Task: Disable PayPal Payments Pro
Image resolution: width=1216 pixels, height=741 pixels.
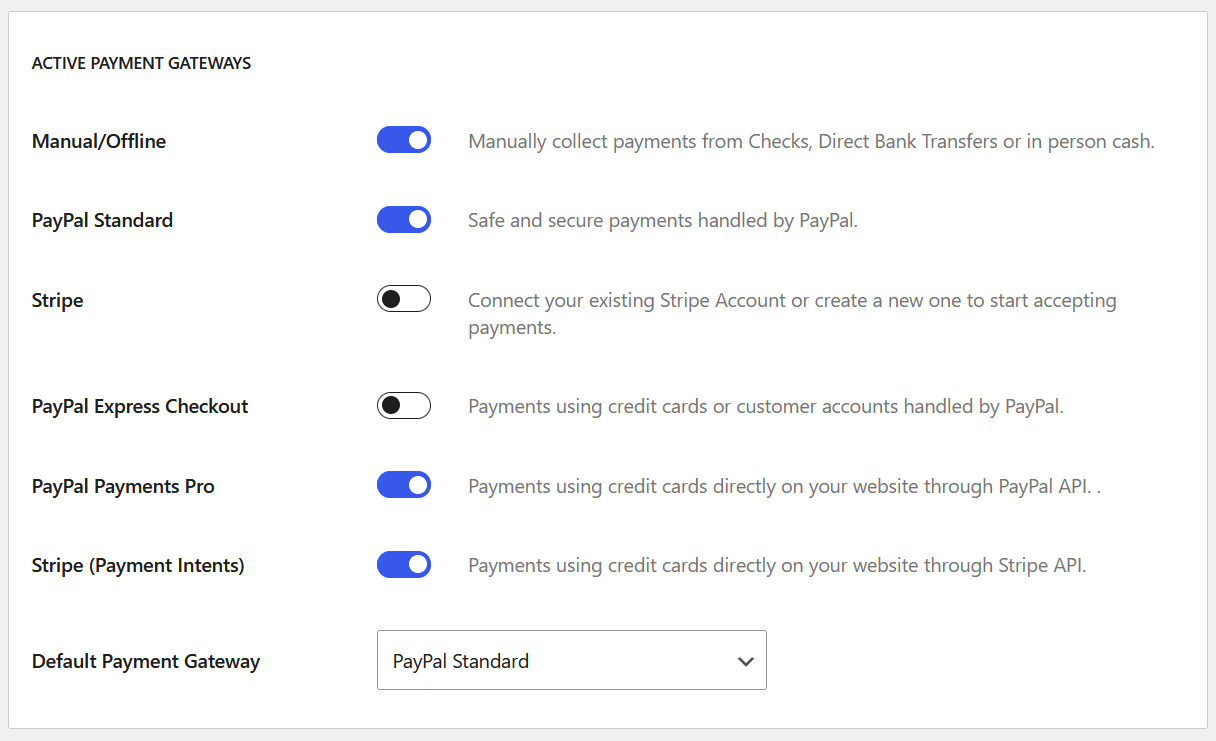Action: 403,485
